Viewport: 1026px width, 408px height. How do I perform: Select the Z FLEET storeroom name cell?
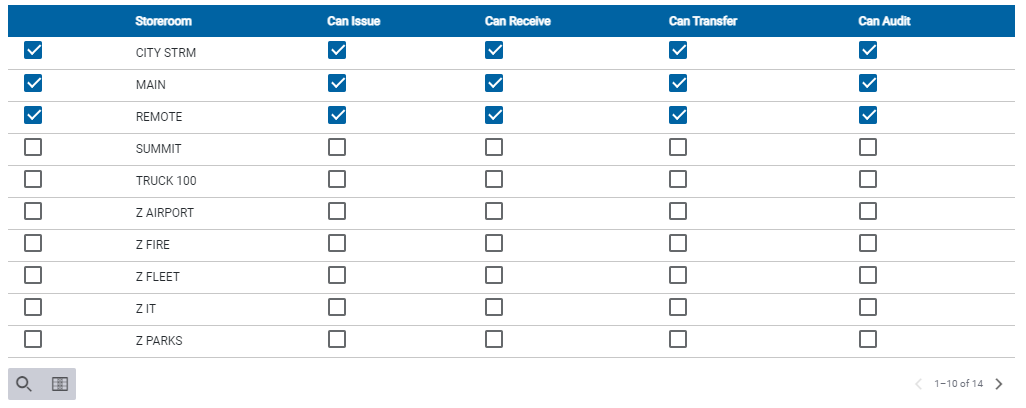[158, 277]
